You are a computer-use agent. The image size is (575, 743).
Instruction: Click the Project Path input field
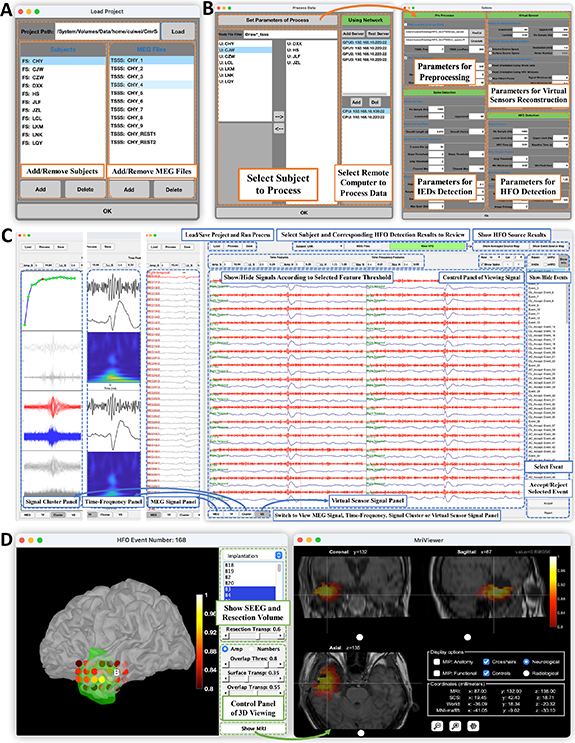[x=107, y=32]
